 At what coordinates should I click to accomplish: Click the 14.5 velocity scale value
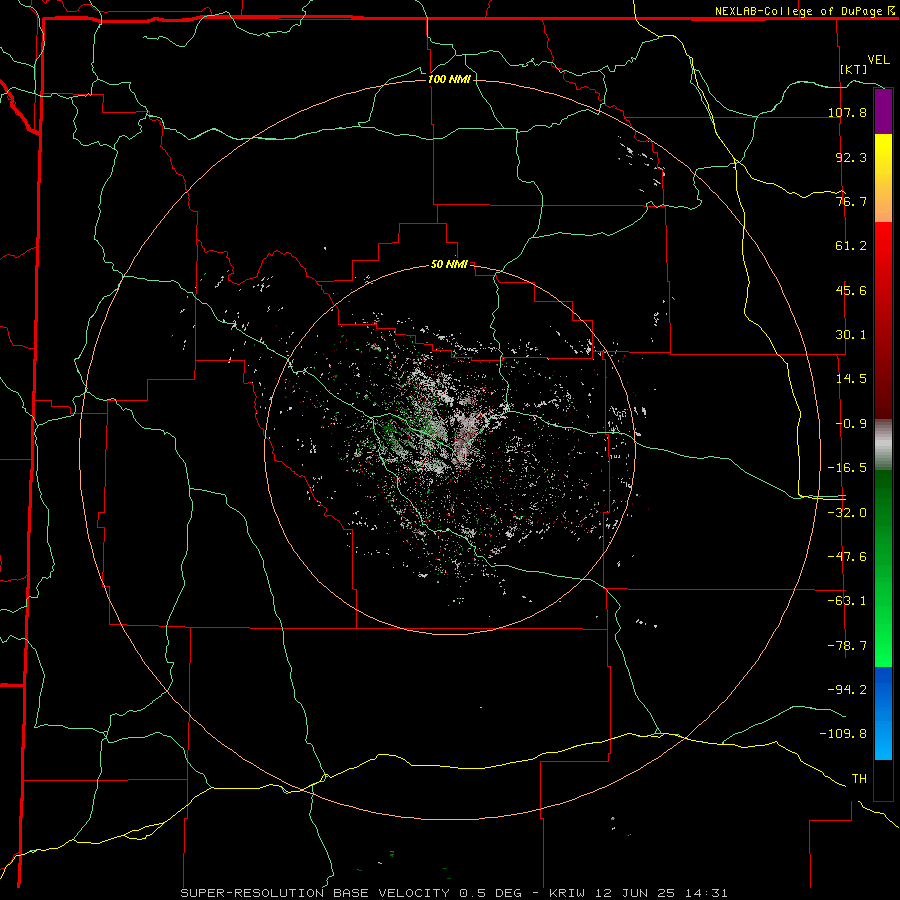click(x=851, y=379)
